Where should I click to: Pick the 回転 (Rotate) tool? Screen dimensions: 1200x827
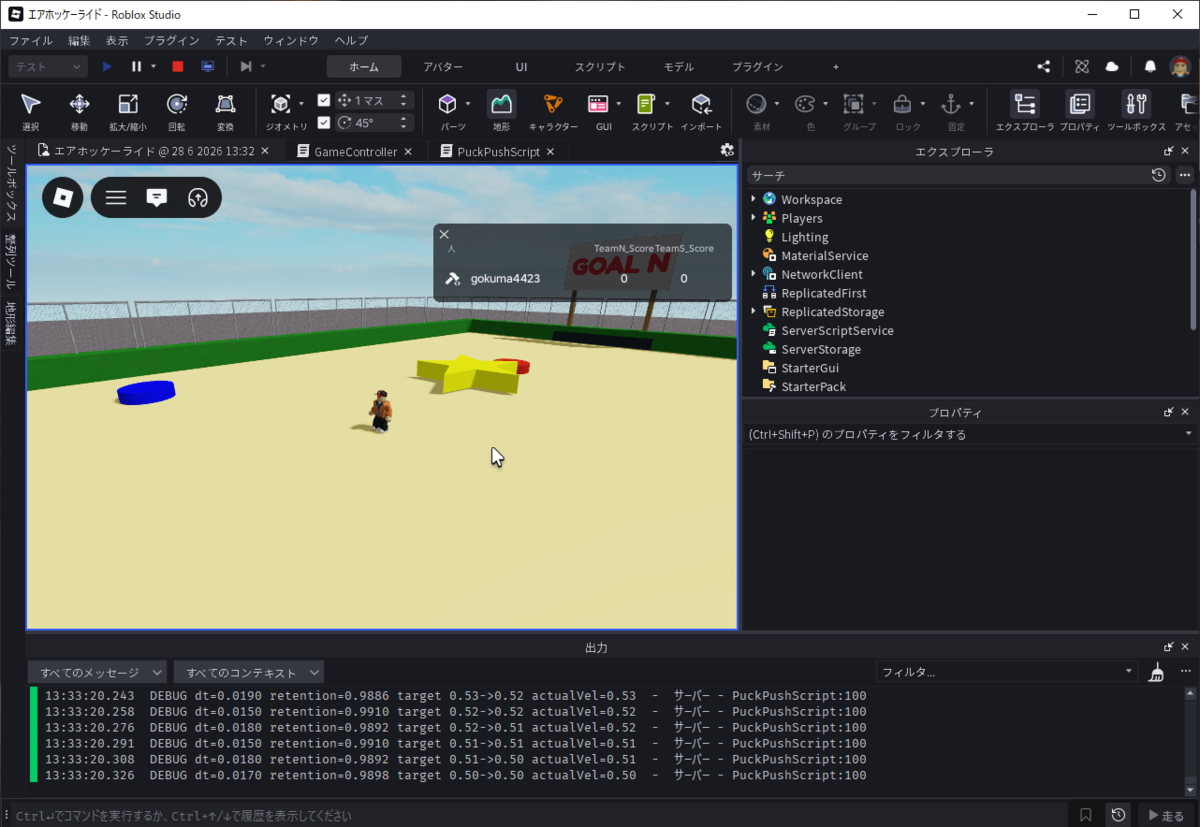click(177, 111)
